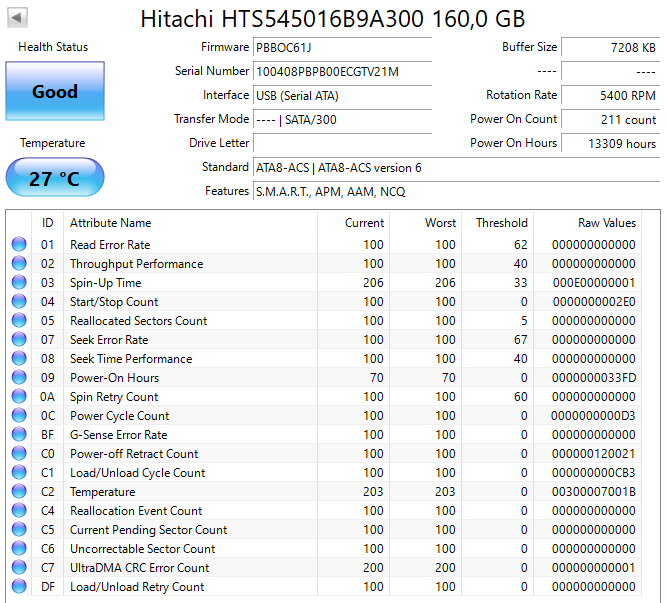Click raw value 0000000000D3 of Power Cycle Count
667x603 pixels.
[x=594, y=415]
